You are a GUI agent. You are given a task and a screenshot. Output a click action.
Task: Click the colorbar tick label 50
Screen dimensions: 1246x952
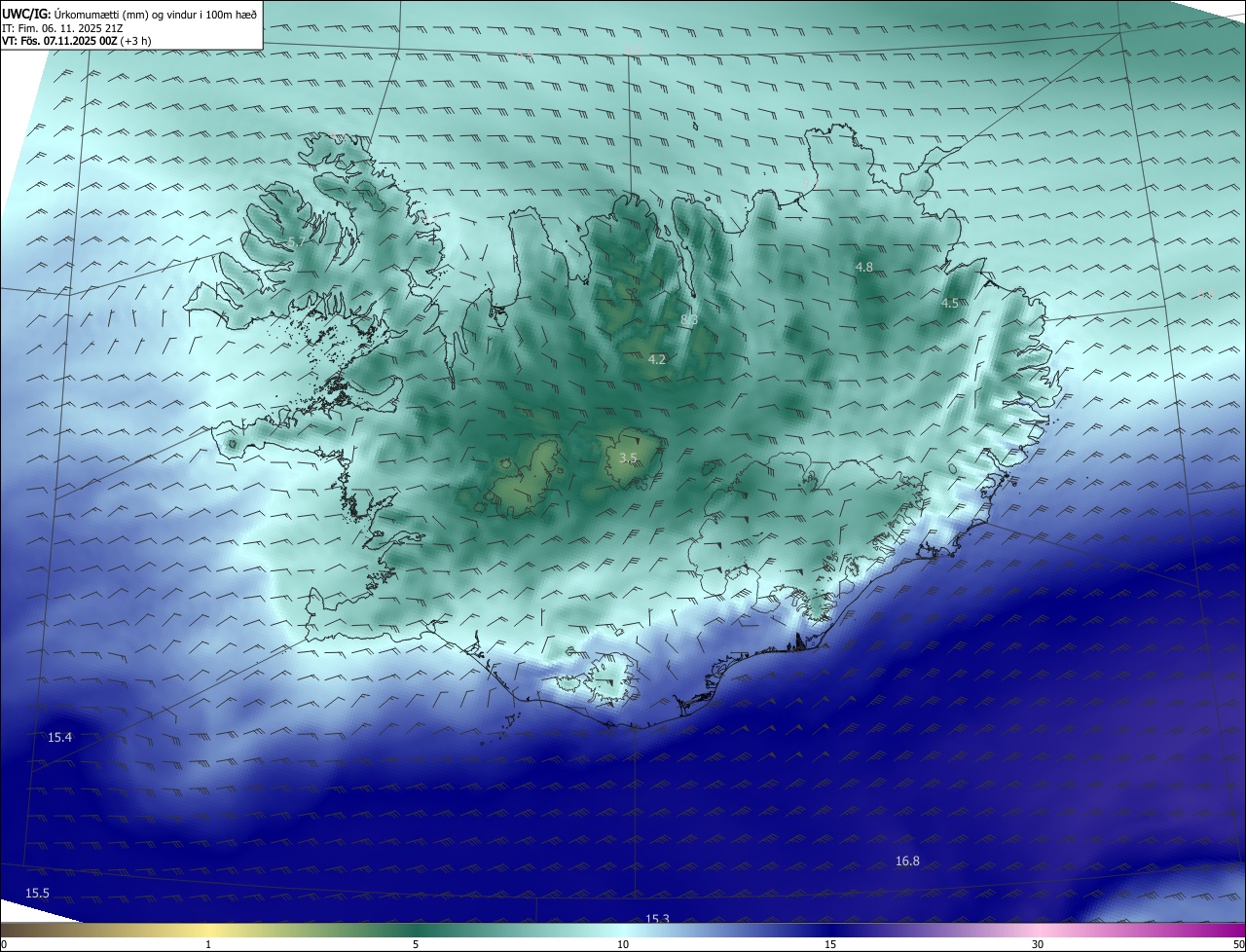pyautogui.click(x=1238, y=944)
